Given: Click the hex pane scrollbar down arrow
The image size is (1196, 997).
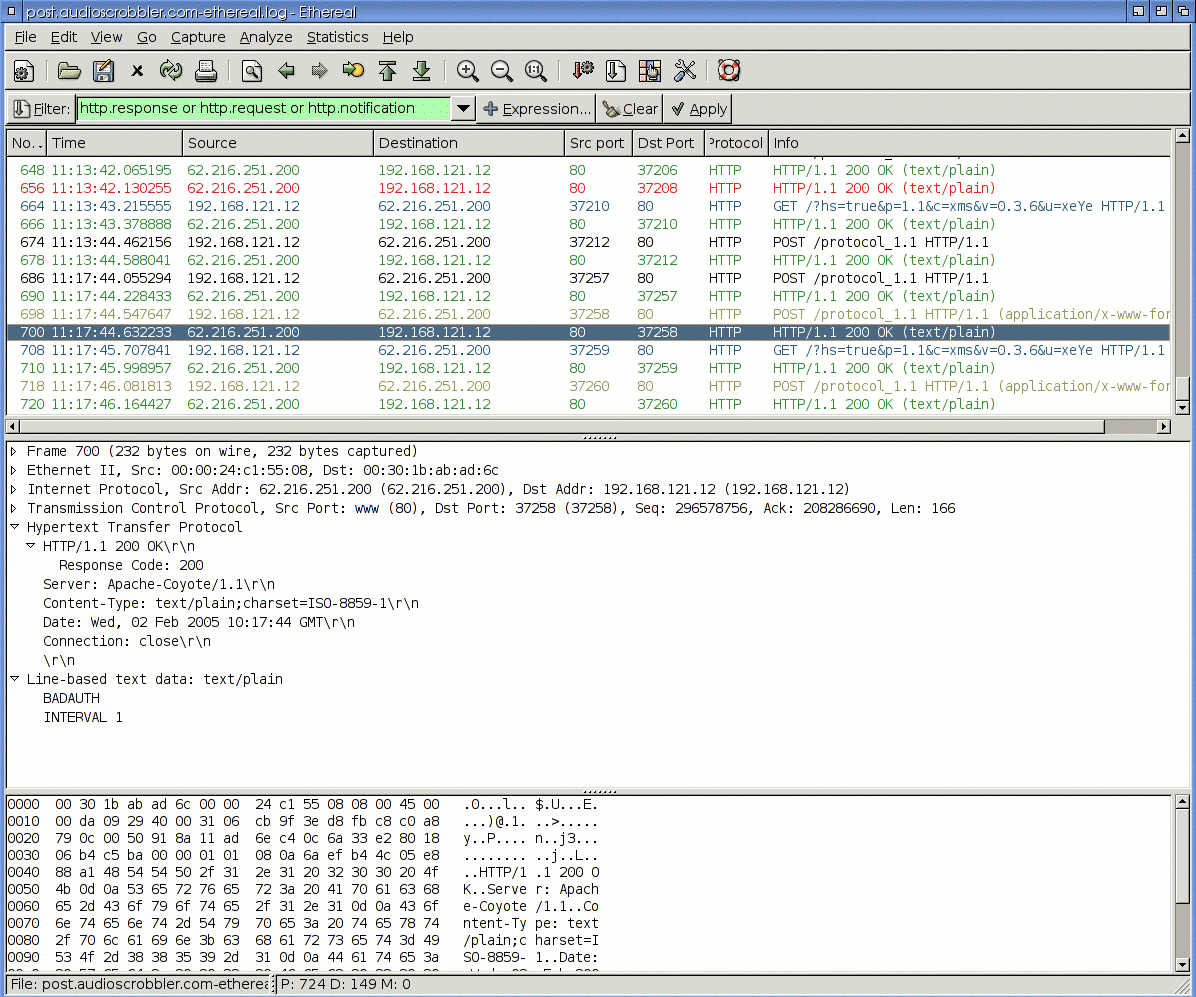Looking at the screenshot, I should (1182, 965).
